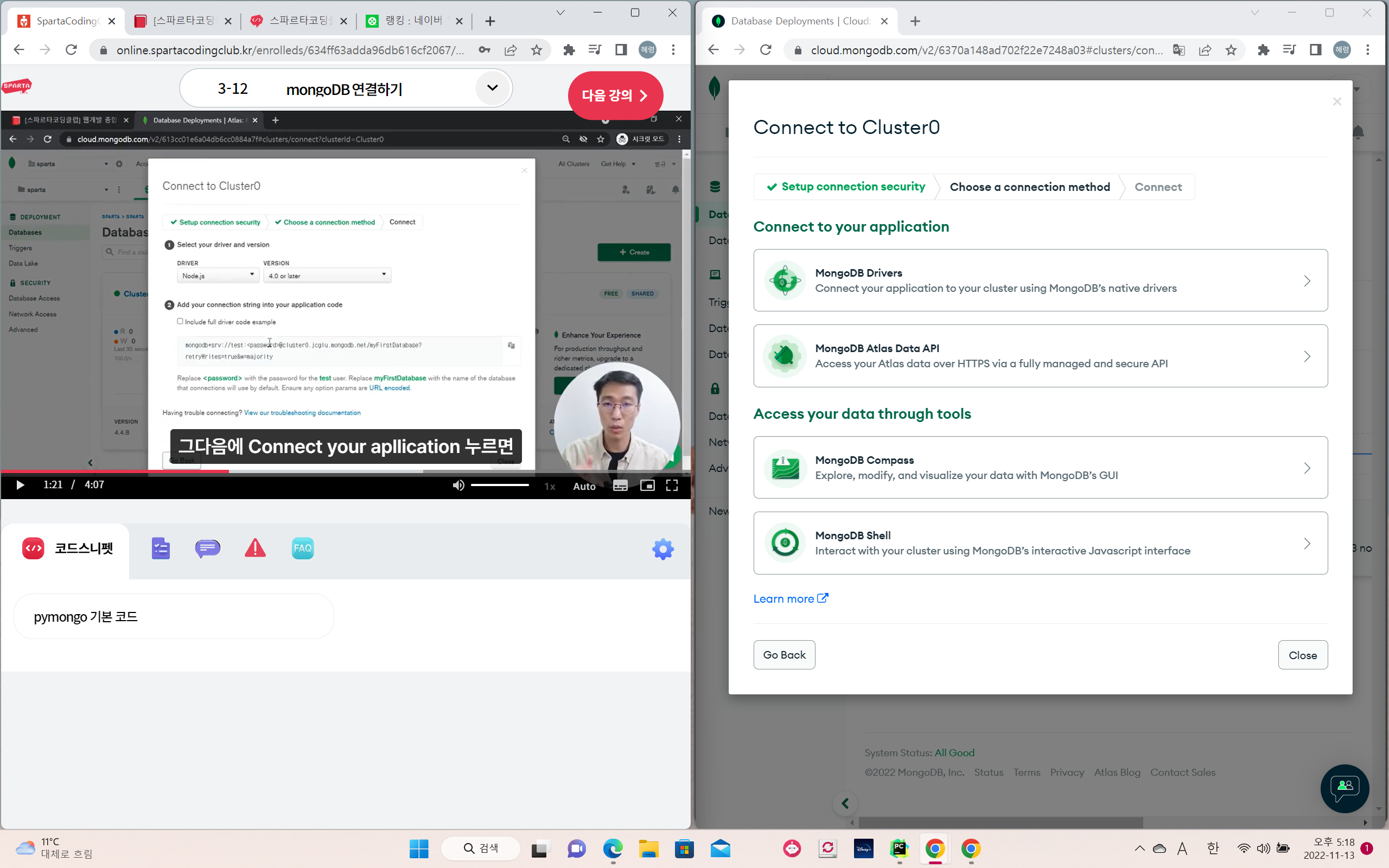This screenshot has width=1389, height=868.
Task: Click the Go Back button
Action: 784,654
